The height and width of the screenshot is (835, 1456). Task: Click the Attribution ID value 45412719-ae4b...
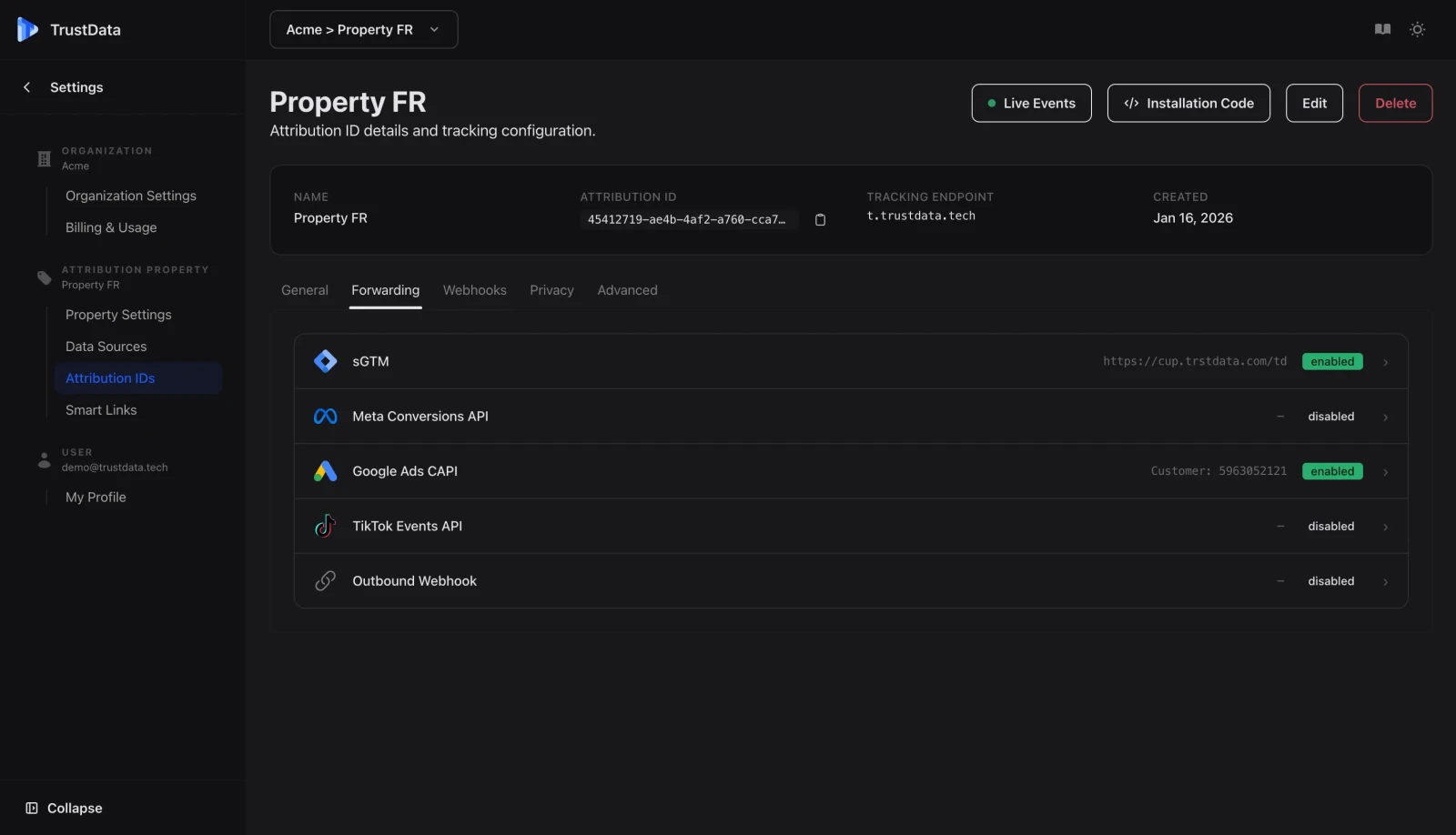(x=687, y=219)
